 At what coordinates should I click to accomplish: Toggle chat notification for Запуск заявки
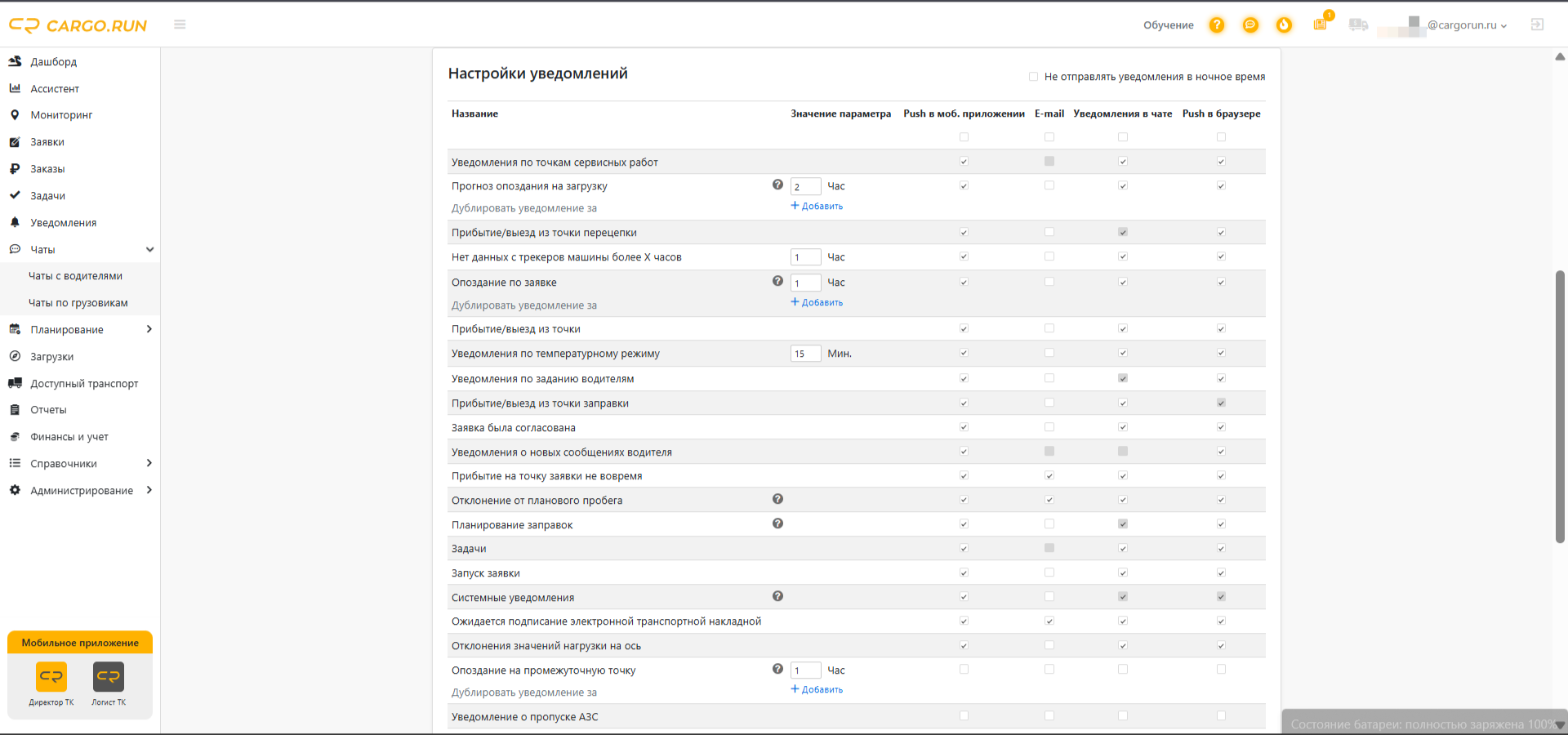[1123, 572]
